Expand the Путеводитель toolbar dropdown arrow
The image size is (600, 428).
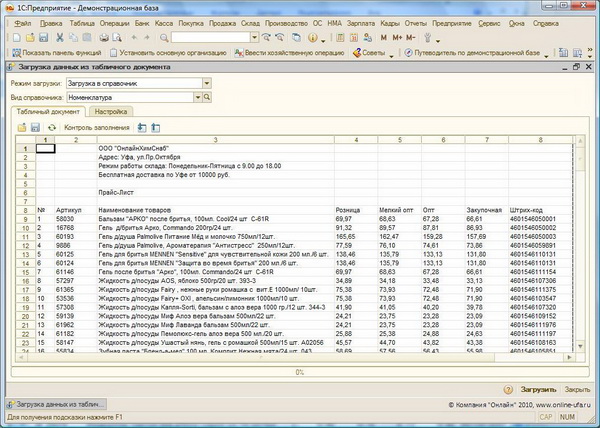click(546, 55)
